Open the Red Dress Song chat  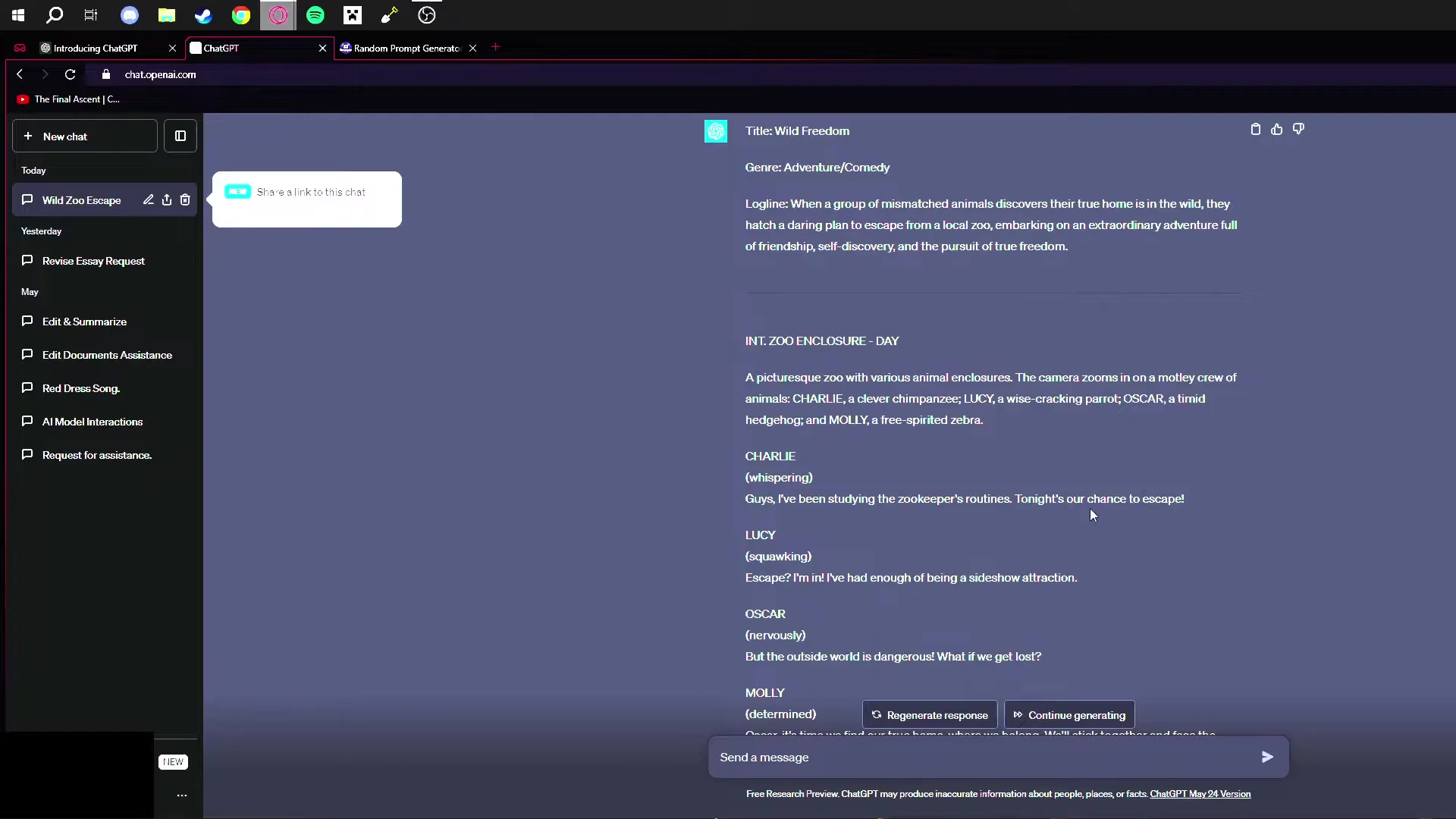104,388
